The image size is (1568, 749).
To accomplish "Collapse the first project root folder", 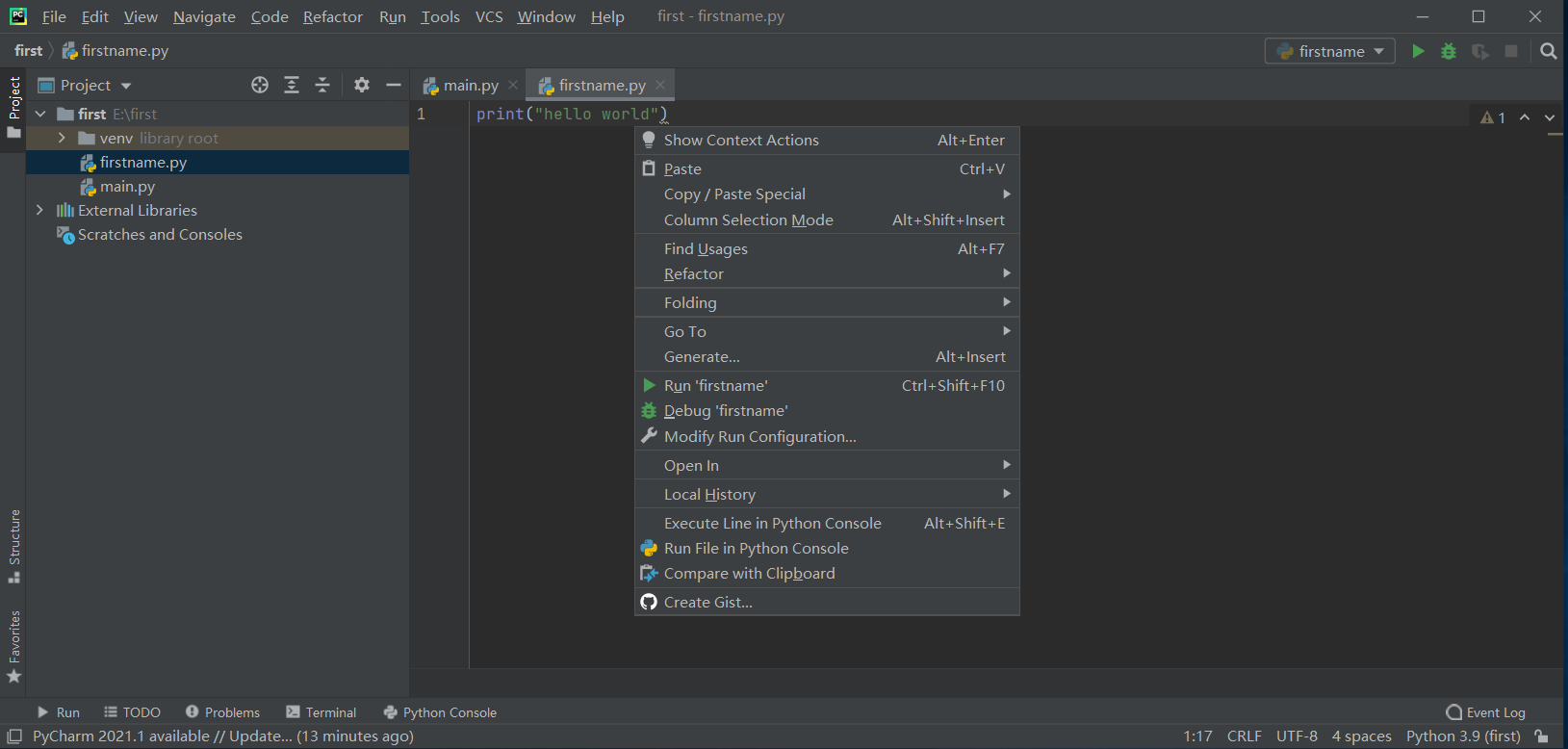I will [40, 114].
